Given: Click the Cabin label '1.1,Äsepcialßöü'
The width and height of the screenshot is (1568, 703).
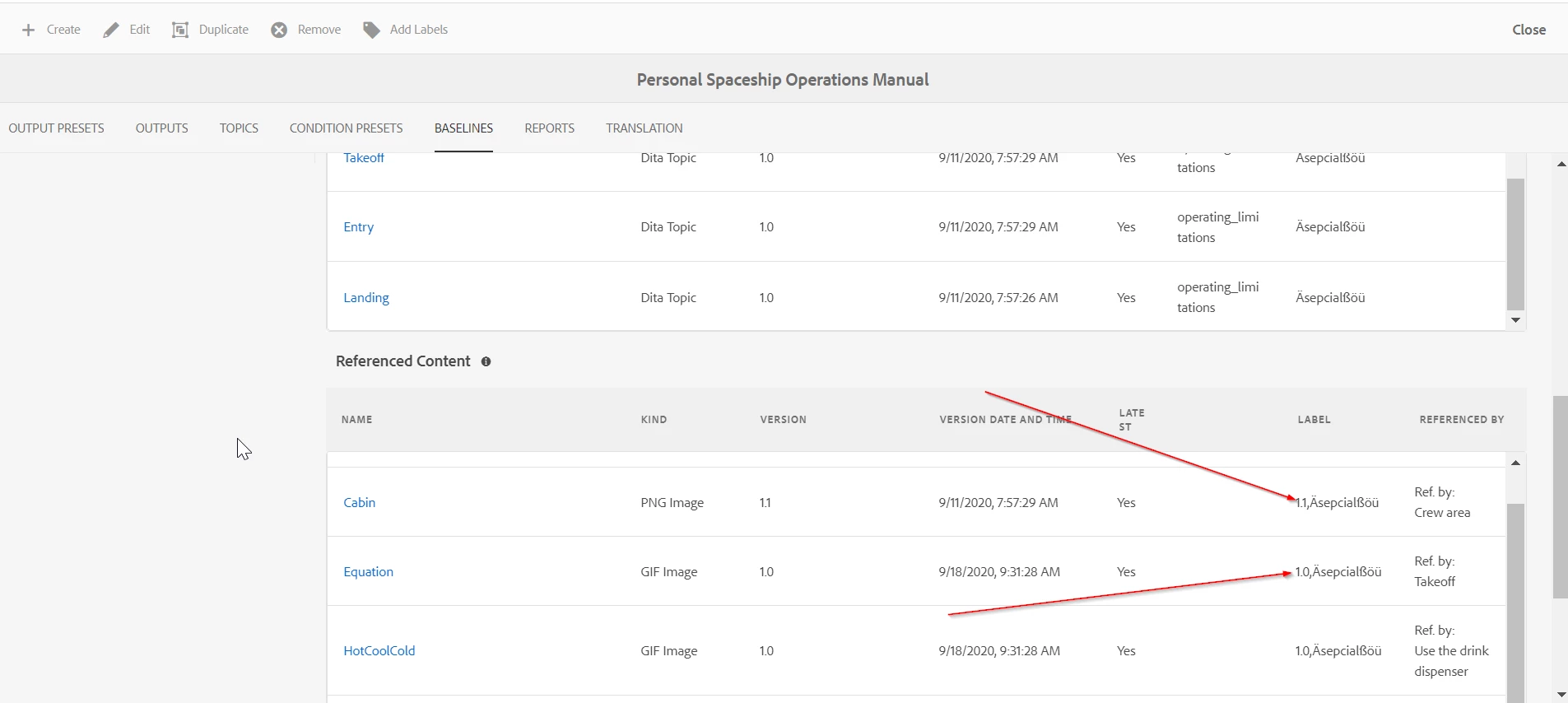Looking at the screenshot, I should (1337, 503).
